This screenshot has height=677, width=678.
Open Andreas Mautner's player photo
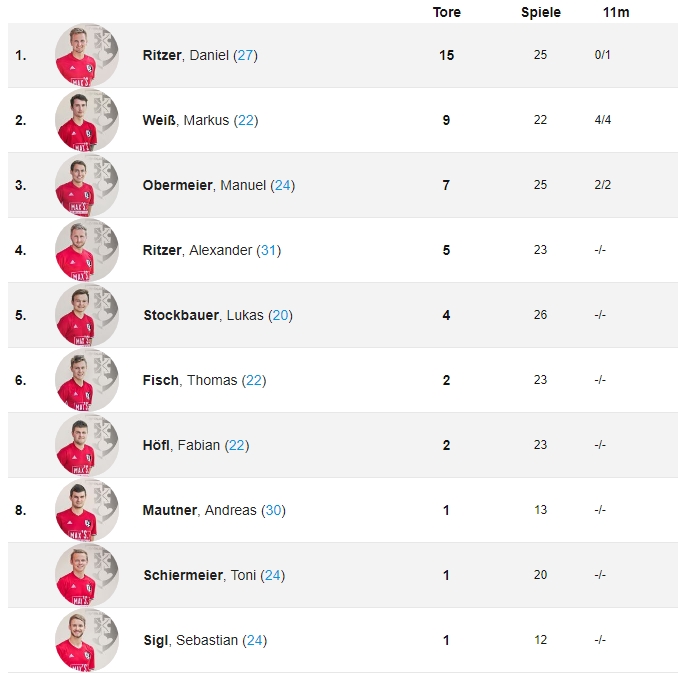[x=87, y=510]
